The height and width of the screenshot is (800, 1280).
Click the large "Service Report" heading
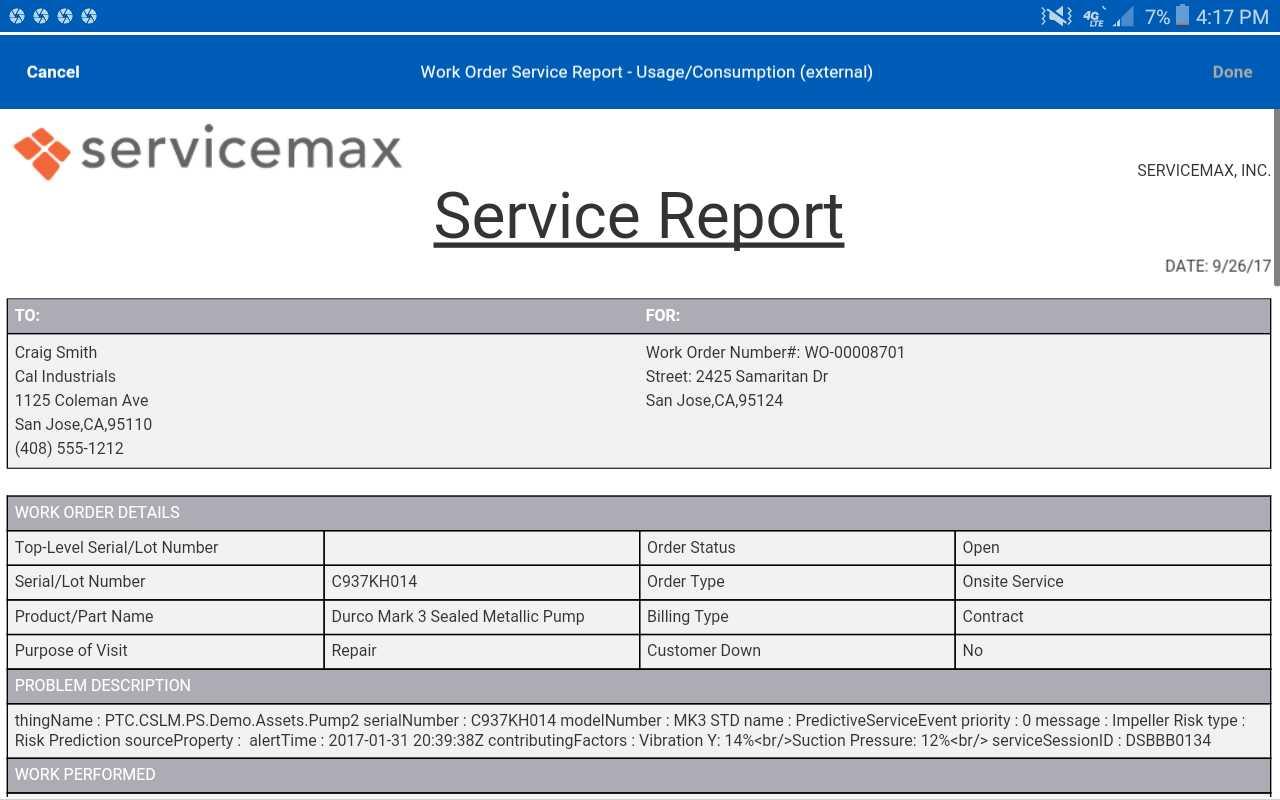point(639,216)
